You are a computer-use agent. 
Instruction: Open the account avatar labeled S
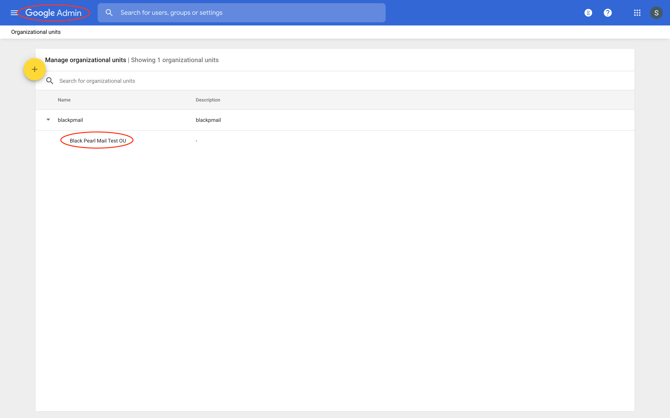click(x=656, y=13)
